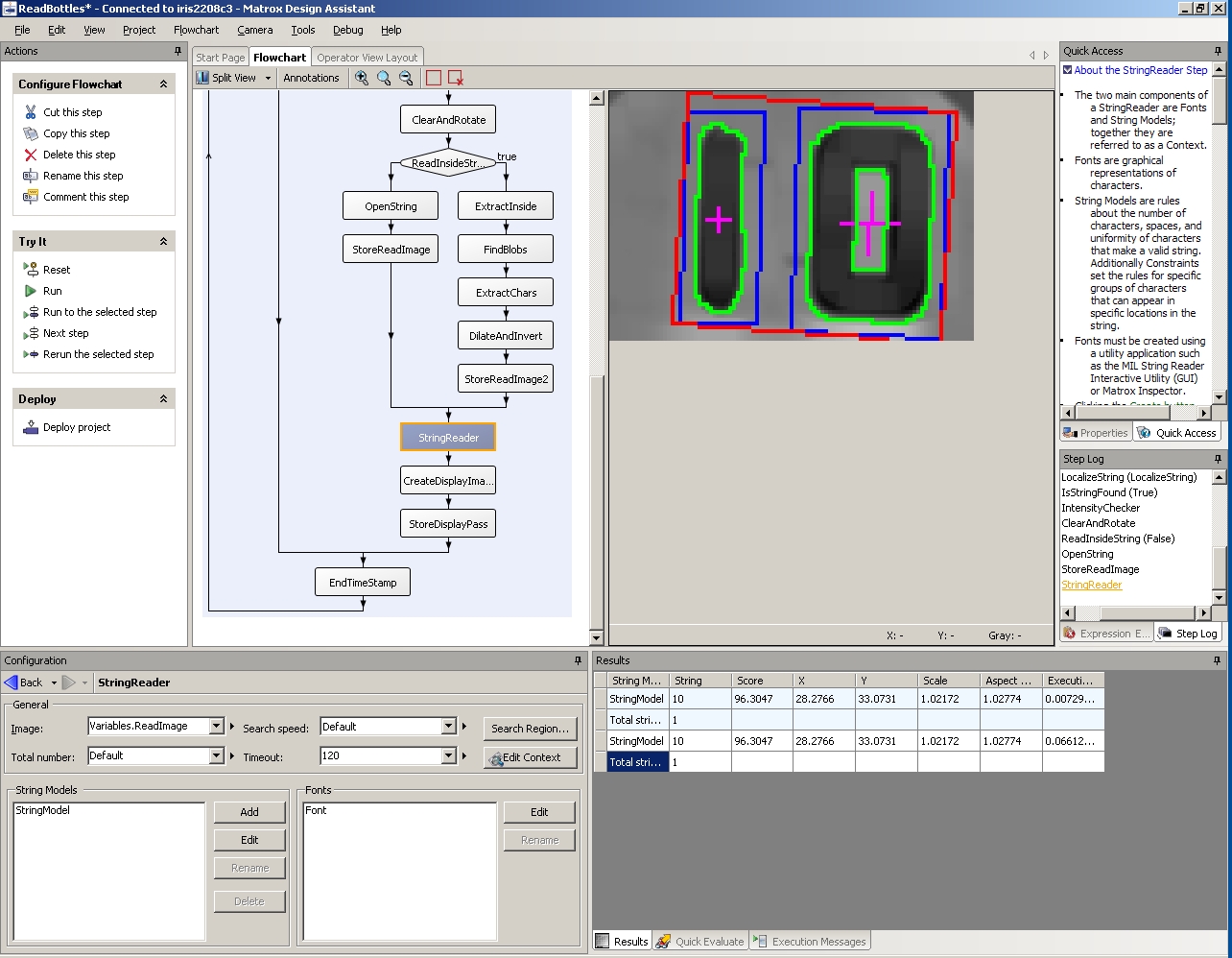Toggle auto-hide pushpin on the Actions panel
The image size is (1232, 958).
[178, 51]
